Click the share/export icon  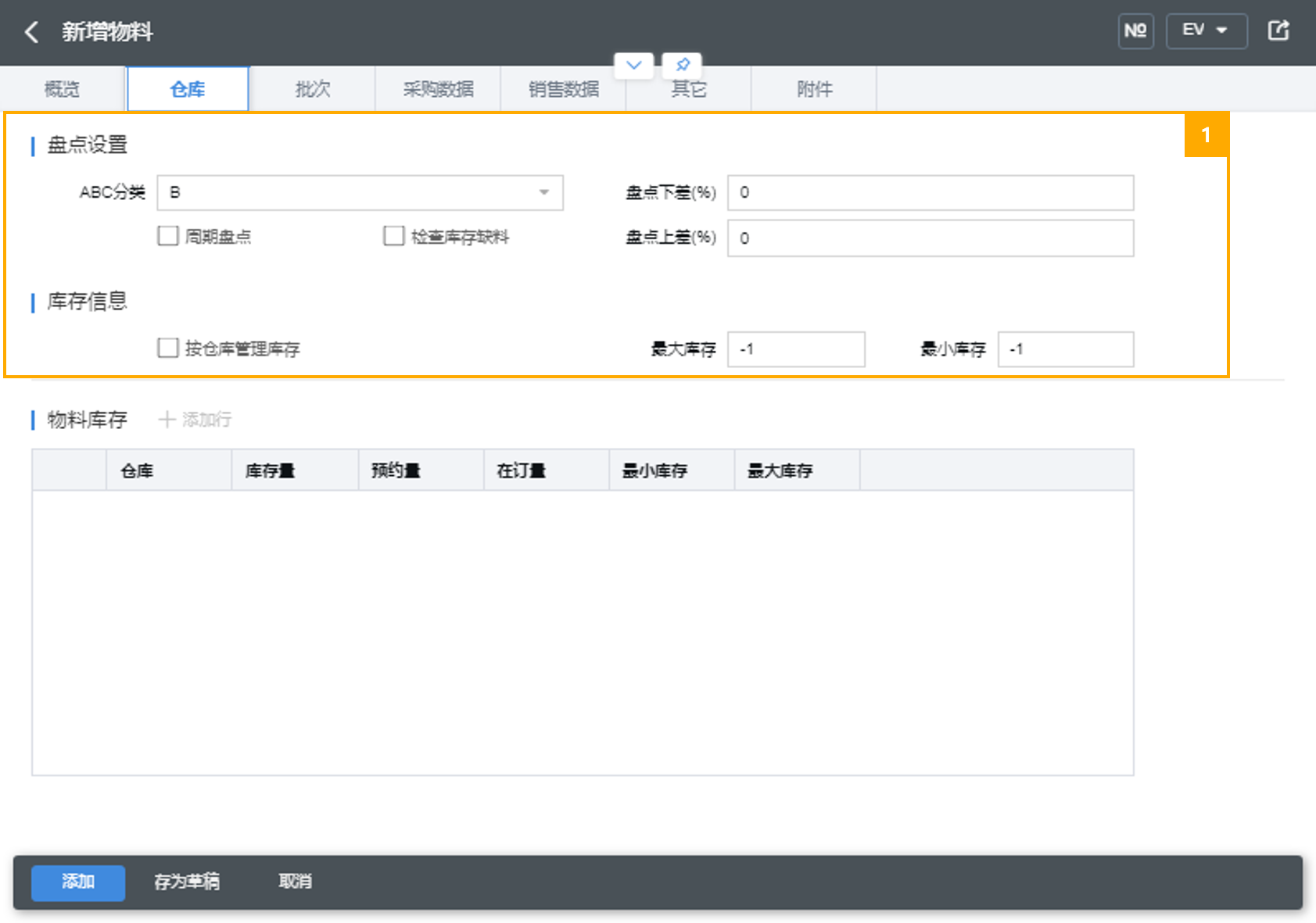(1278, 31)
